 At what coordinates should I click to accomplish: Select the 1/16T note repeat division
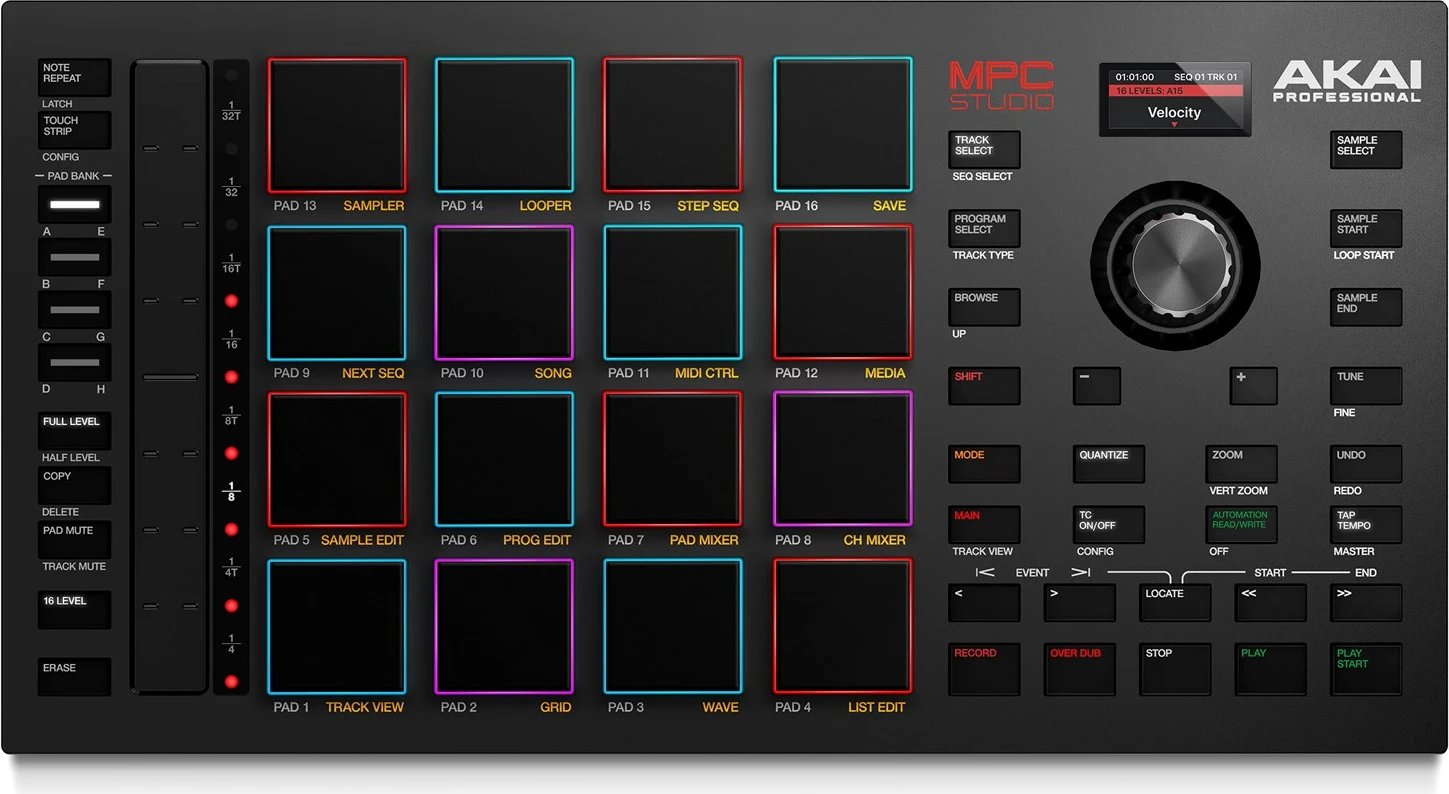coord(231,263)
